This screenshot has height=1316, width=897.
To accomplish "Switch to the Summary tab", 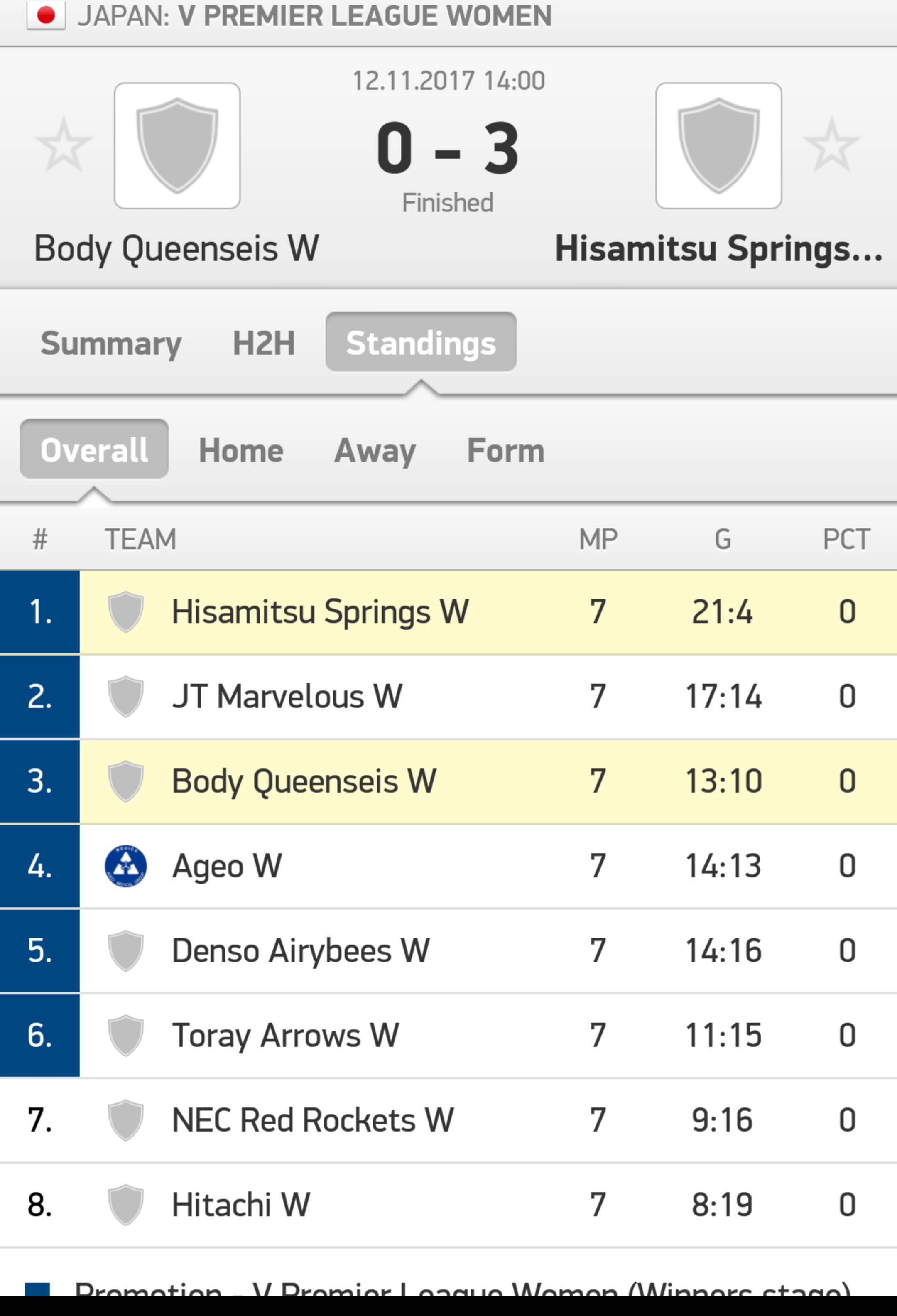I will (111, 343).
